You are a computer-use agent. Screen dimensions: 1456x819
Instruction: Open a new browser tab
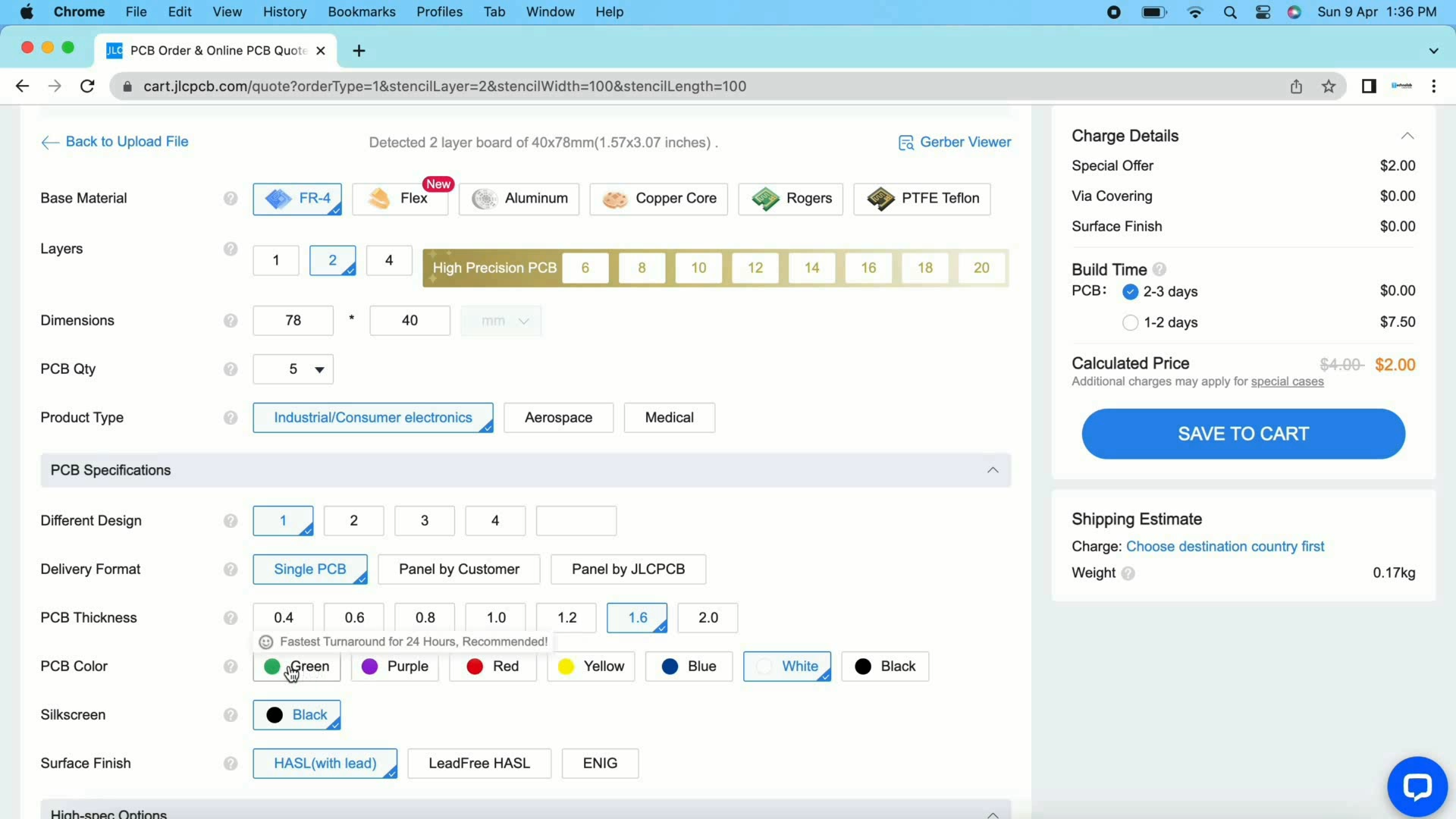[x=359, y=51]
